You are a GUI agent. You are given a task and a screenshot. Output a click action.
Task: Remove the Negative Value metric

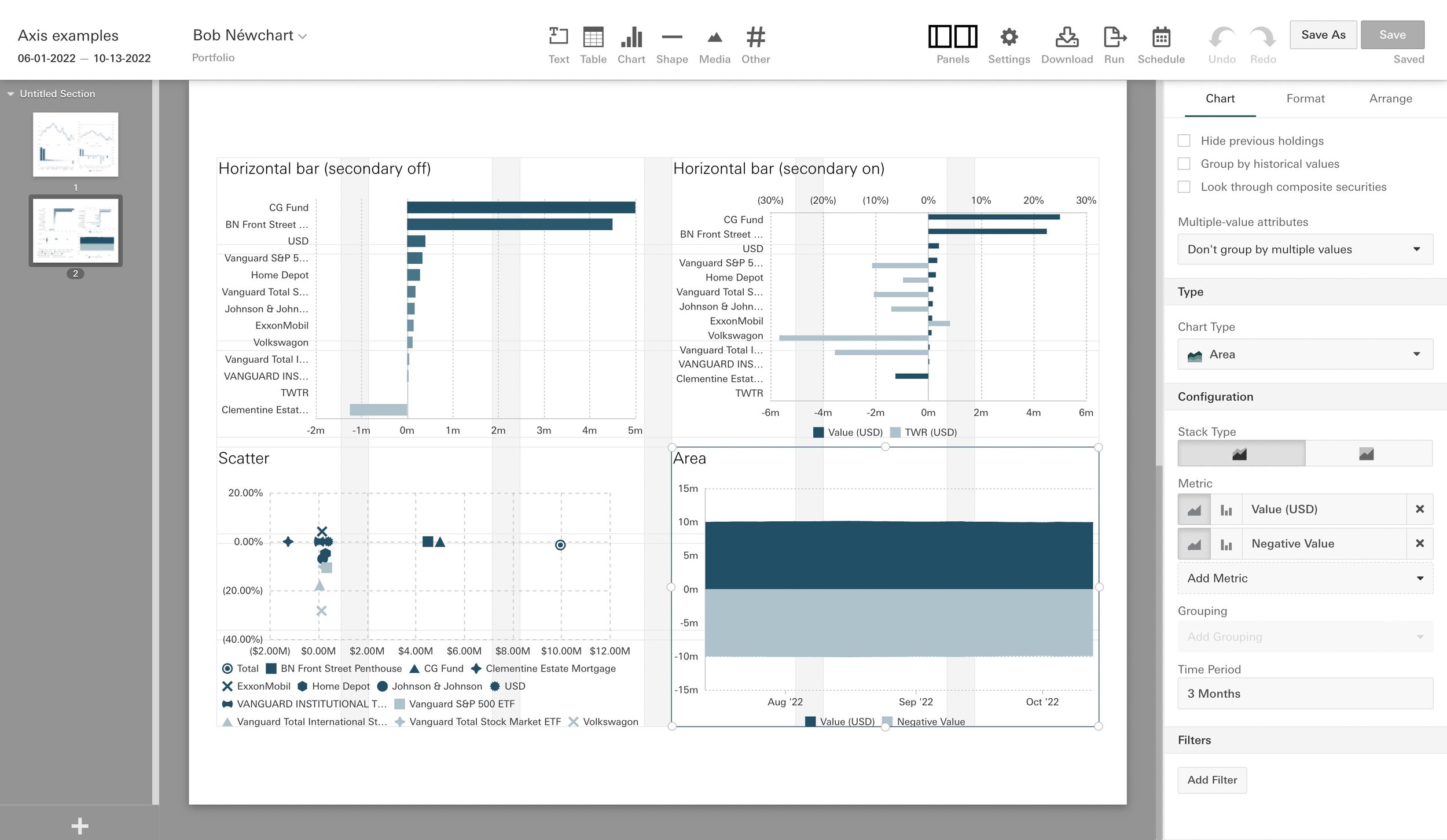pyautogui.click(x=1419, y=543)
